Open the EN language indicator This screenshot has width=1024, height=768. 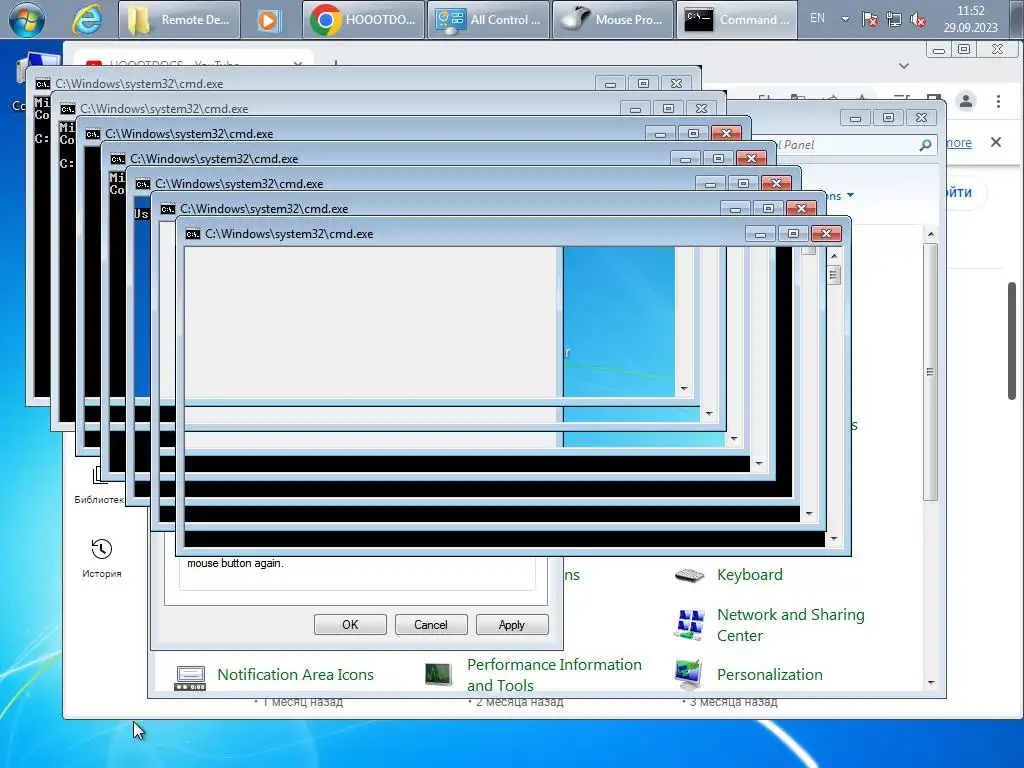coord(817,18)
